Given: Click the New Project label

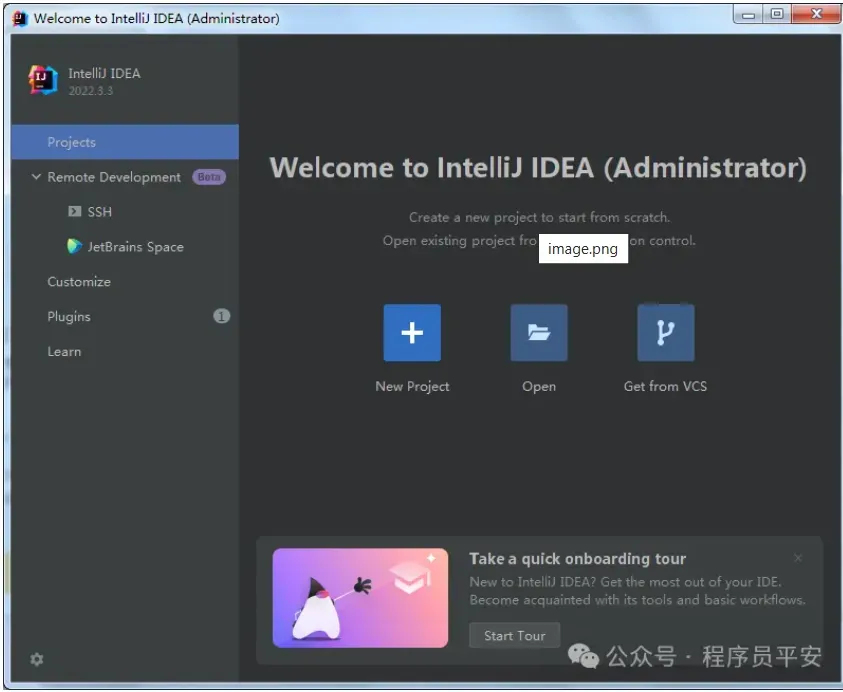Looking at the screenshot, I should point(412,386).
